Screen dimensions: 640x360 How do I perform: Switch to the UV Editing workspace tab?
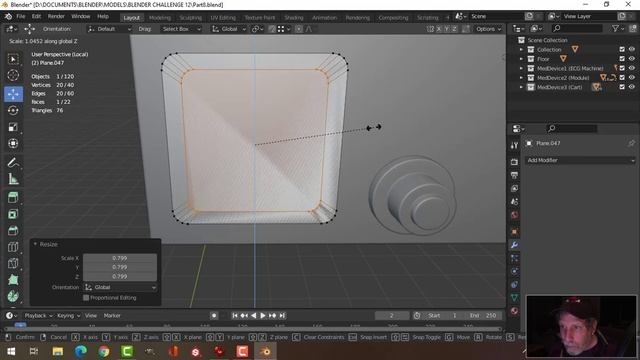[x=223, y=18]
